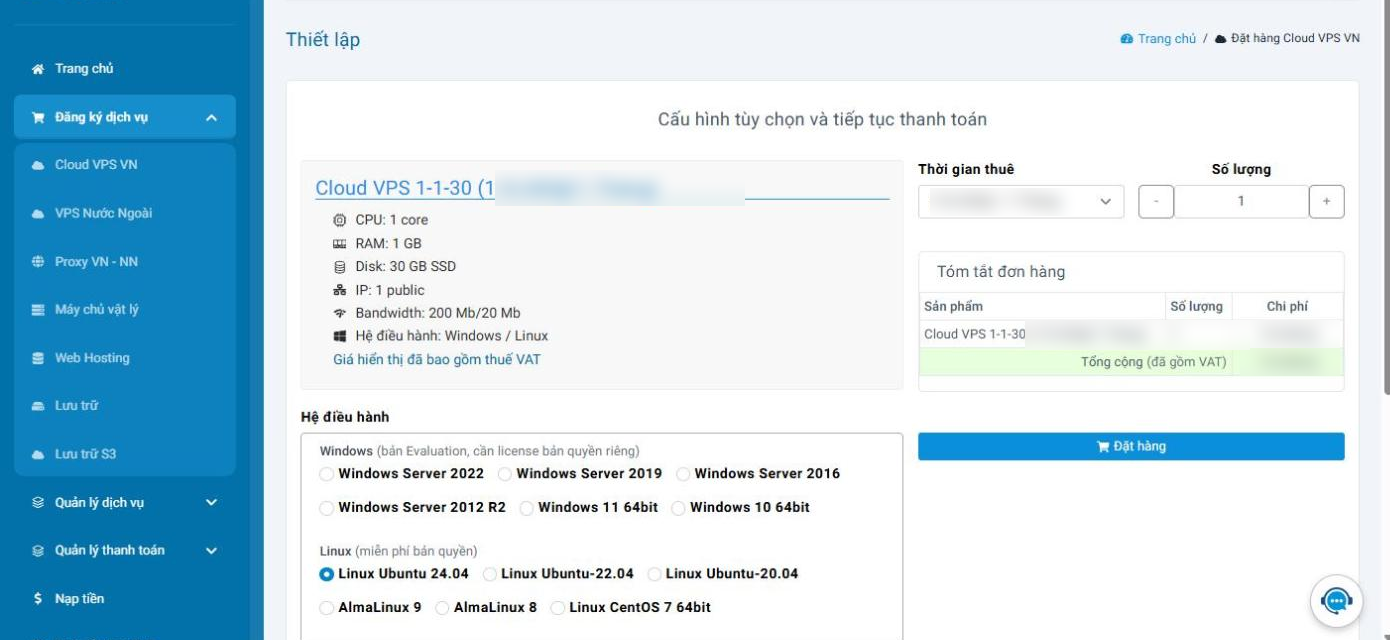Screen dimensions: 1390x640
Task: Click the server icon beside Máy chủ vật lý
Action: click(38, 310)
